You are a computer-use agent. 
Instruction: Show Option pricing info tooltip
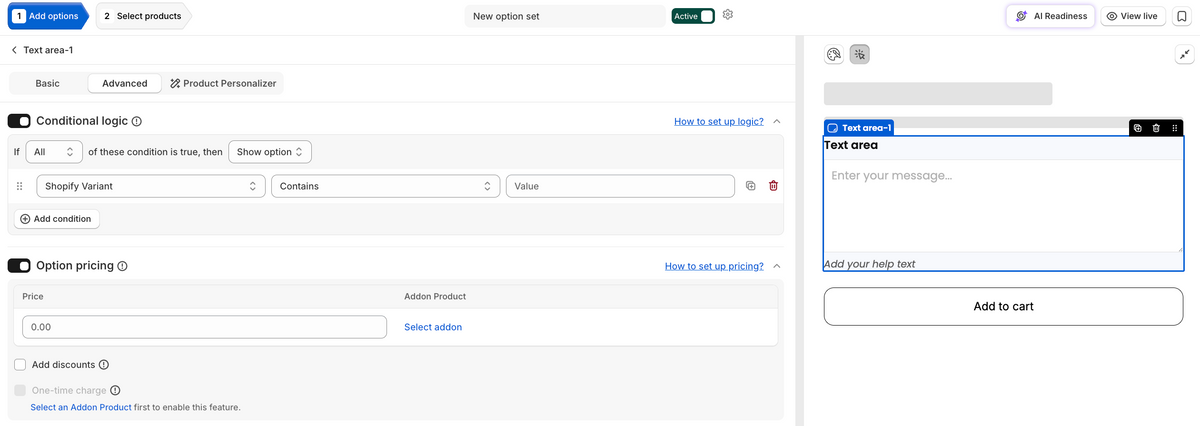click(122, 266)
